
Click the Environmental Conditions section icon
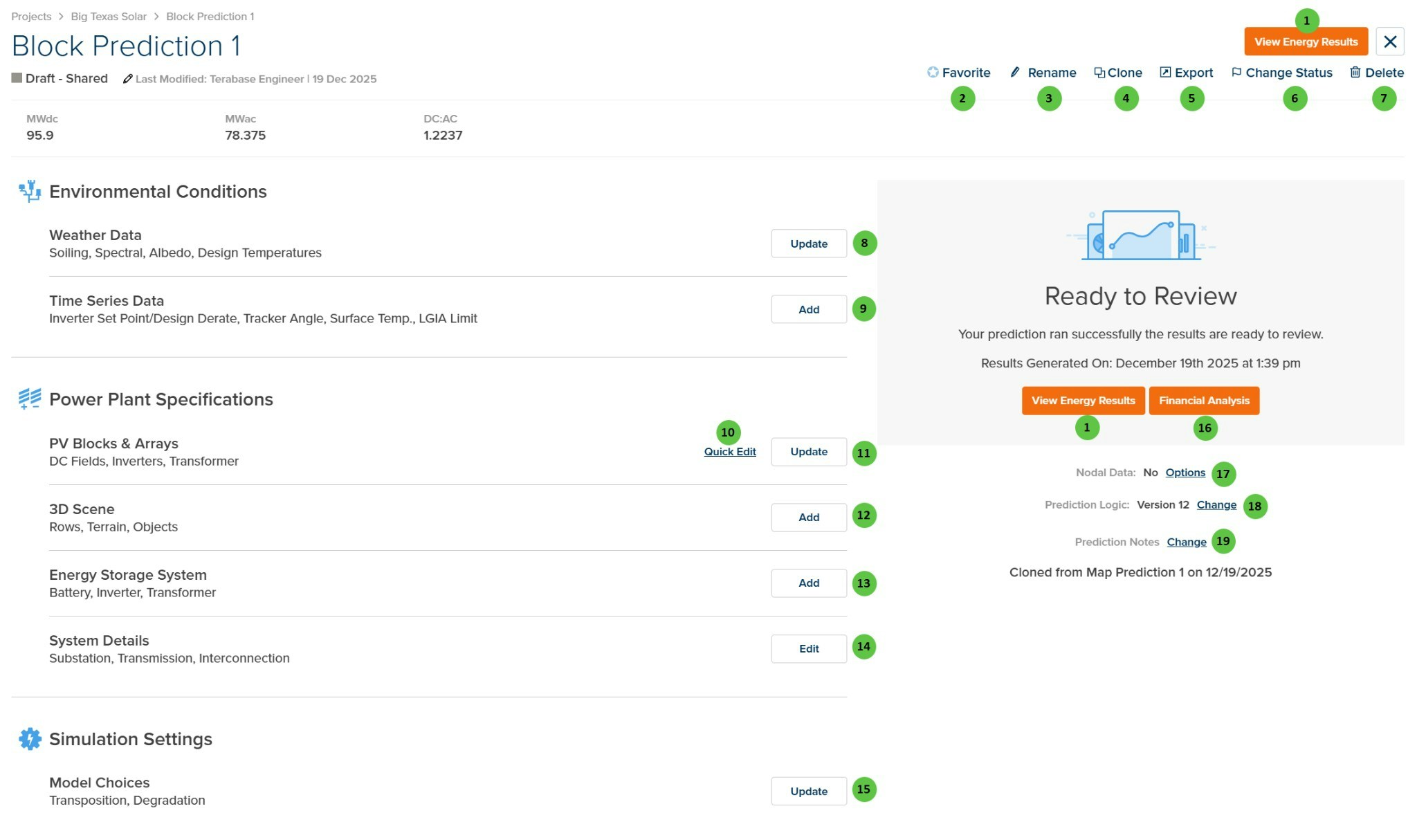[x=29, y=192]
